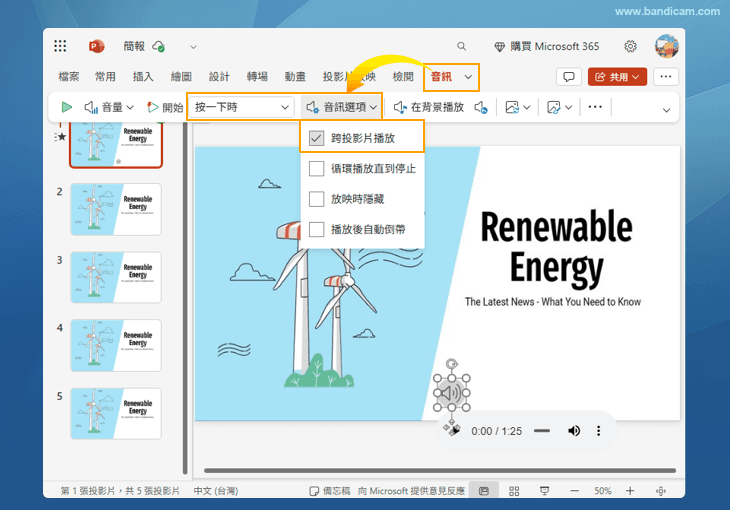Open the 音量 volume dropdown
Image resolution: width=730 pixels, height=510 pixels.
[x=109, y=107]
